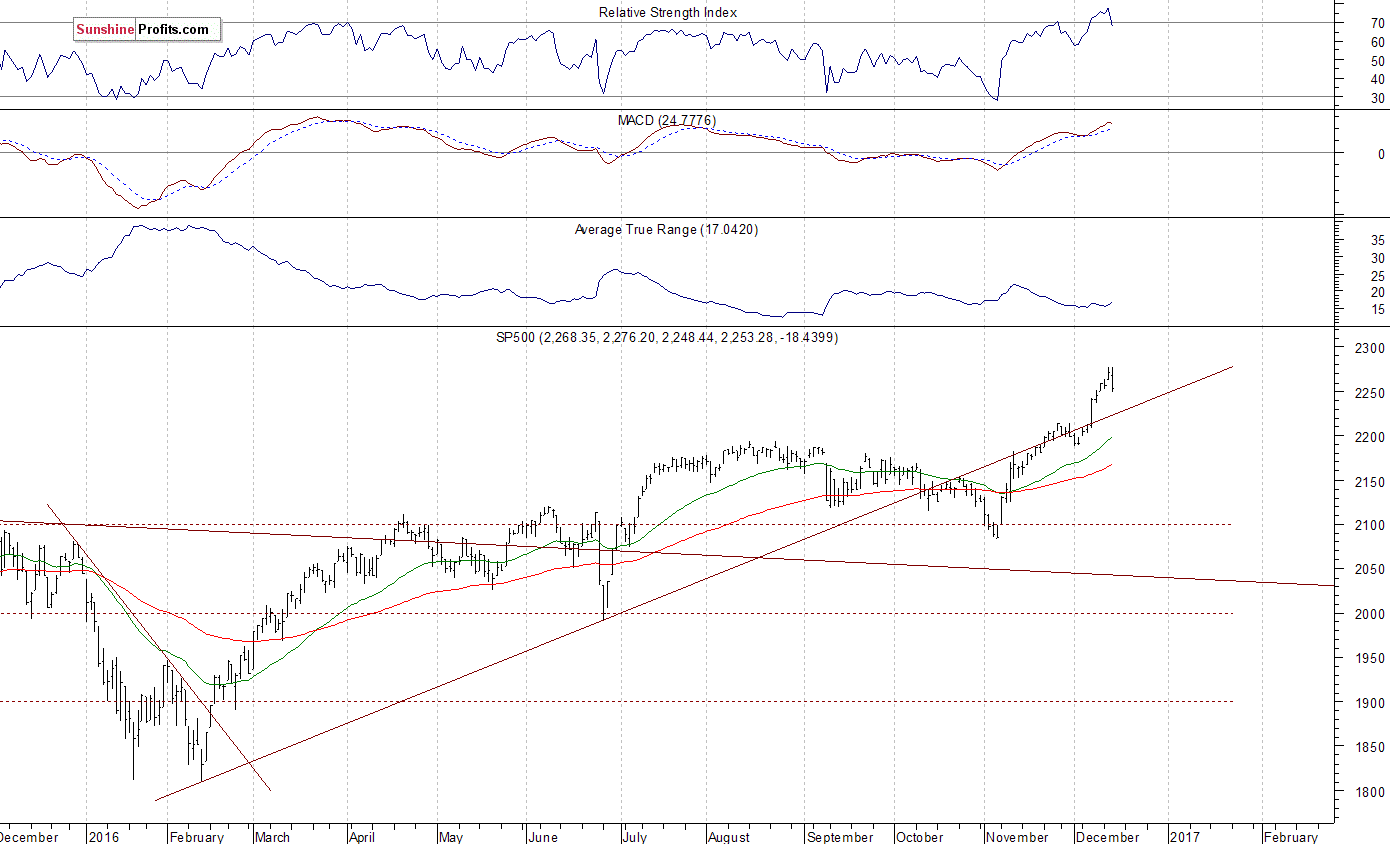1390x844 pixels.
Task: Click the RSI axis value 30
Action: (x=1377, y=98)
